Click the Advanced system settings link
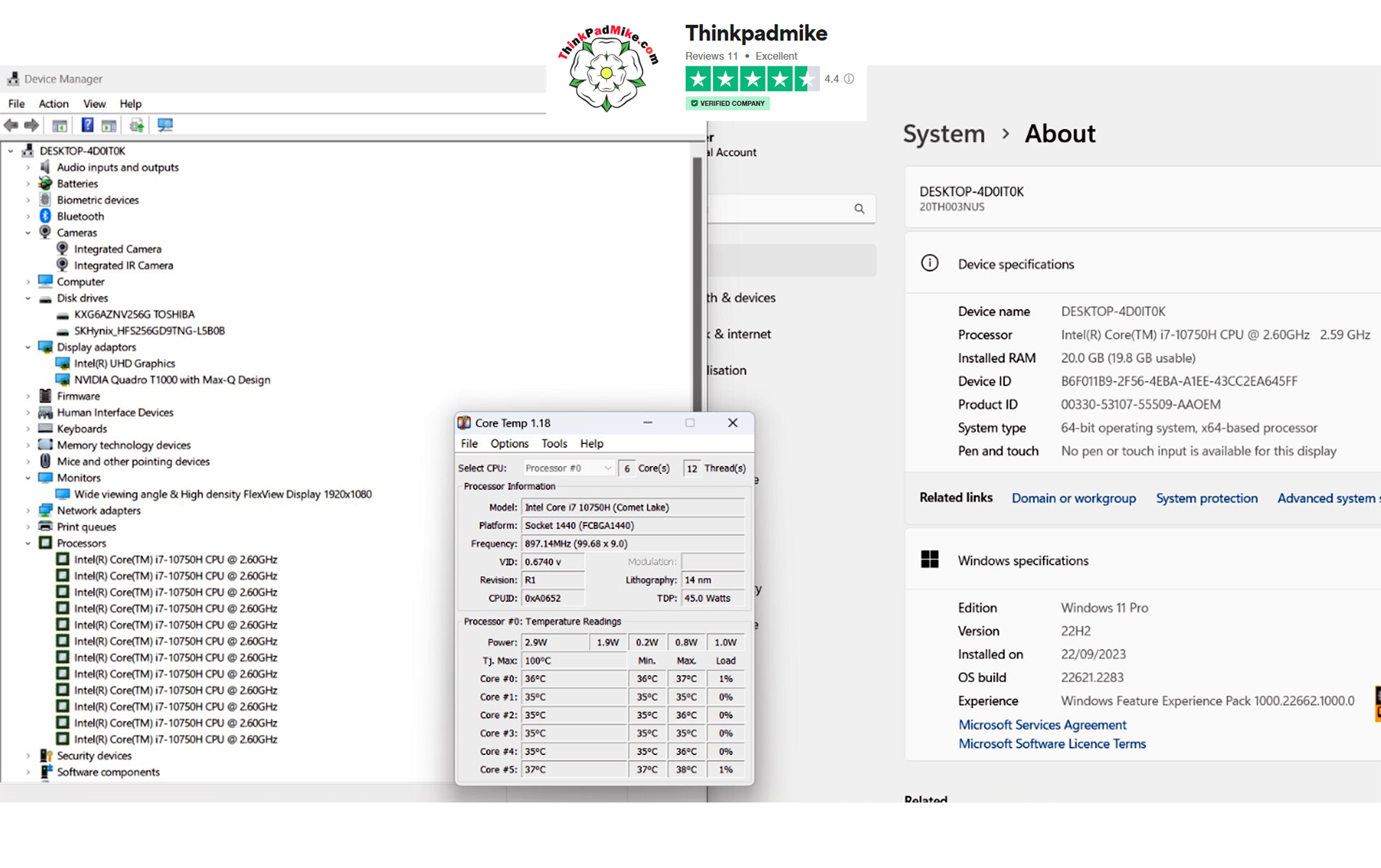The height and width of the screenshot is (868, 1381). coord(1328,498)
